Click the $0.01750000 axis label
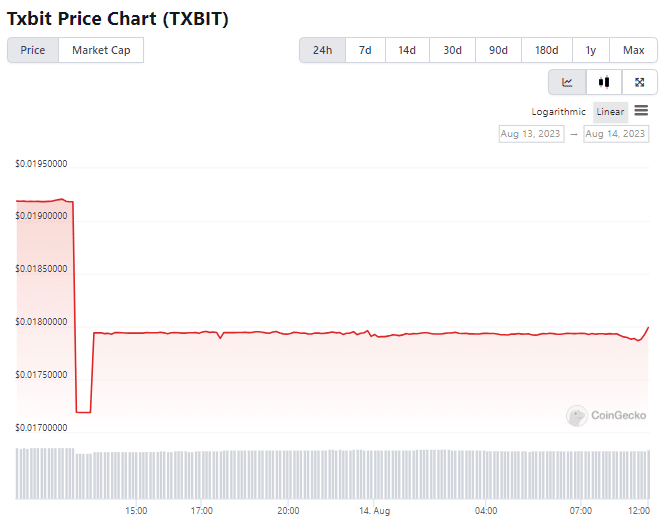The height and width of the screenshot is (526, 666). pyautogui.click(x=41, y=374)
